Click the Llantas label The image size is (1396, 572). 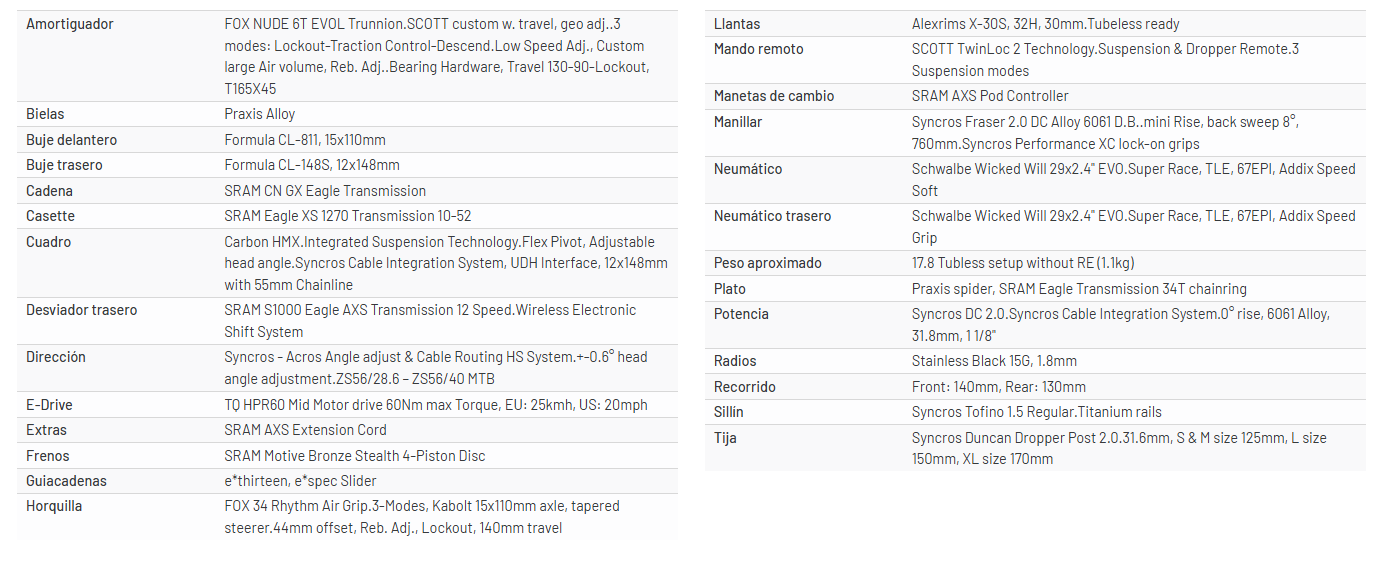click(737, 23)
